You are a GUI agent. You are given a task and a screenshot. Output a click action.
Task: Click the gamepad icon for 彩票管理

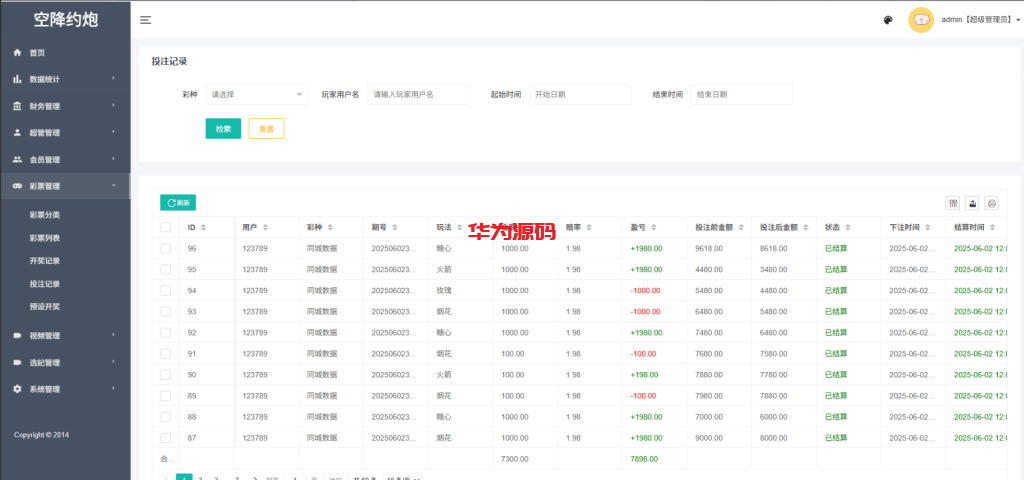click(x=18, y=186)
